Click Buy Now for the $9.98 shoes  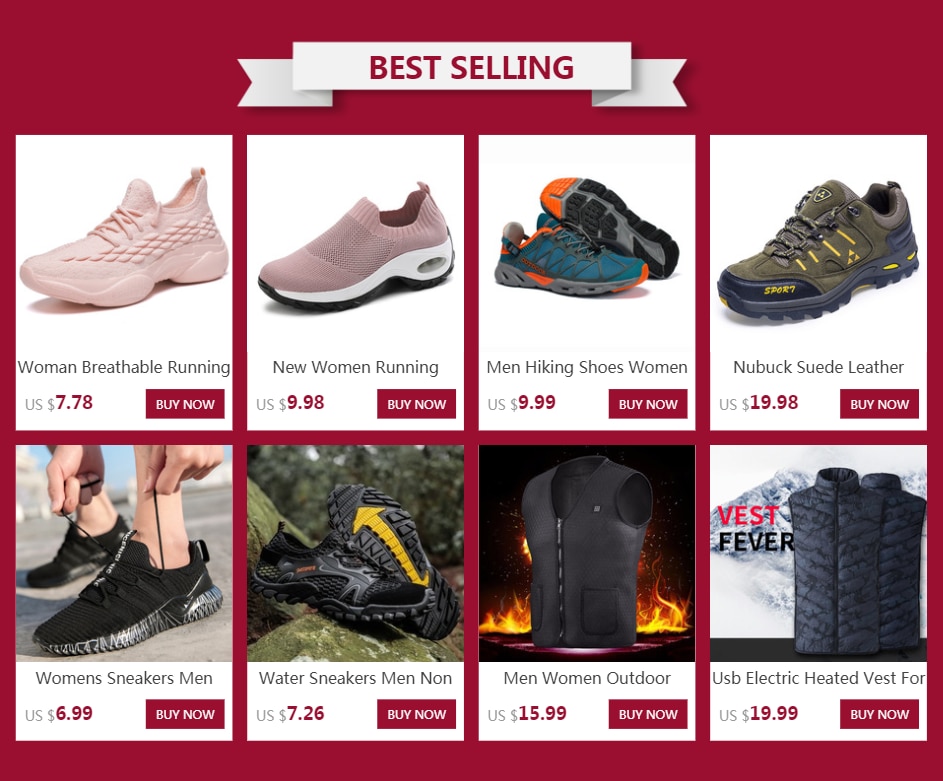417,404
